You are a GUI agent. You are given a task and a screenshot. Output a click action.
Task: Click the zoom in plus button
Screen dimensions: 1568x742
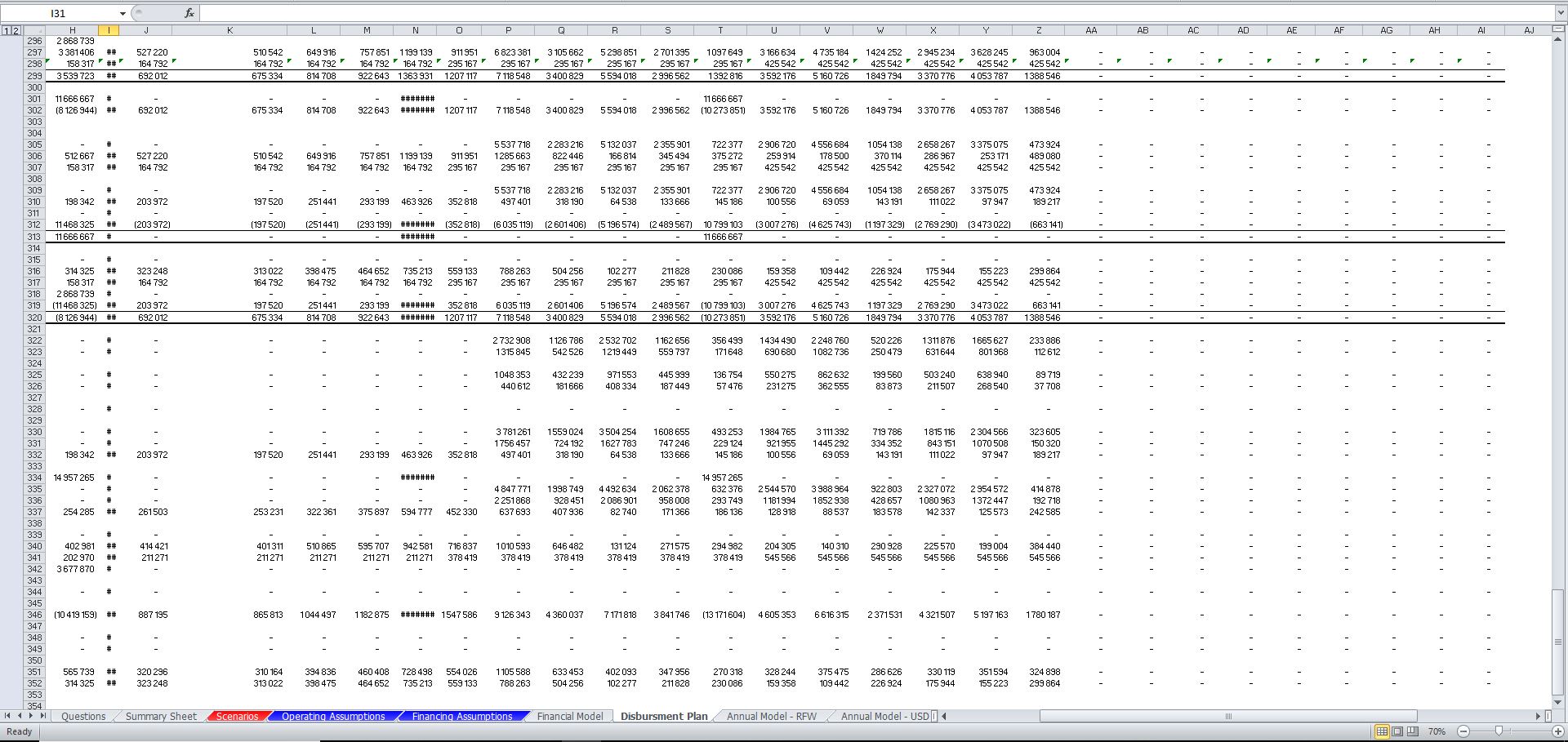point(1557,731)
